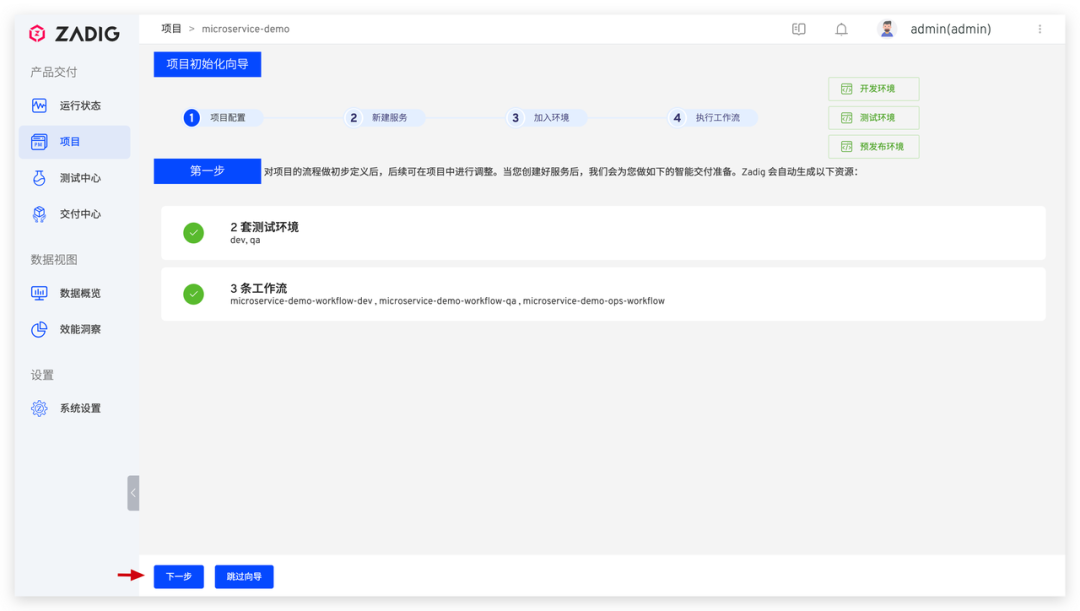Screen dimensions: 1080x611
Task: Collapse the sidebar with chevron handle
Action: [133, 493]
